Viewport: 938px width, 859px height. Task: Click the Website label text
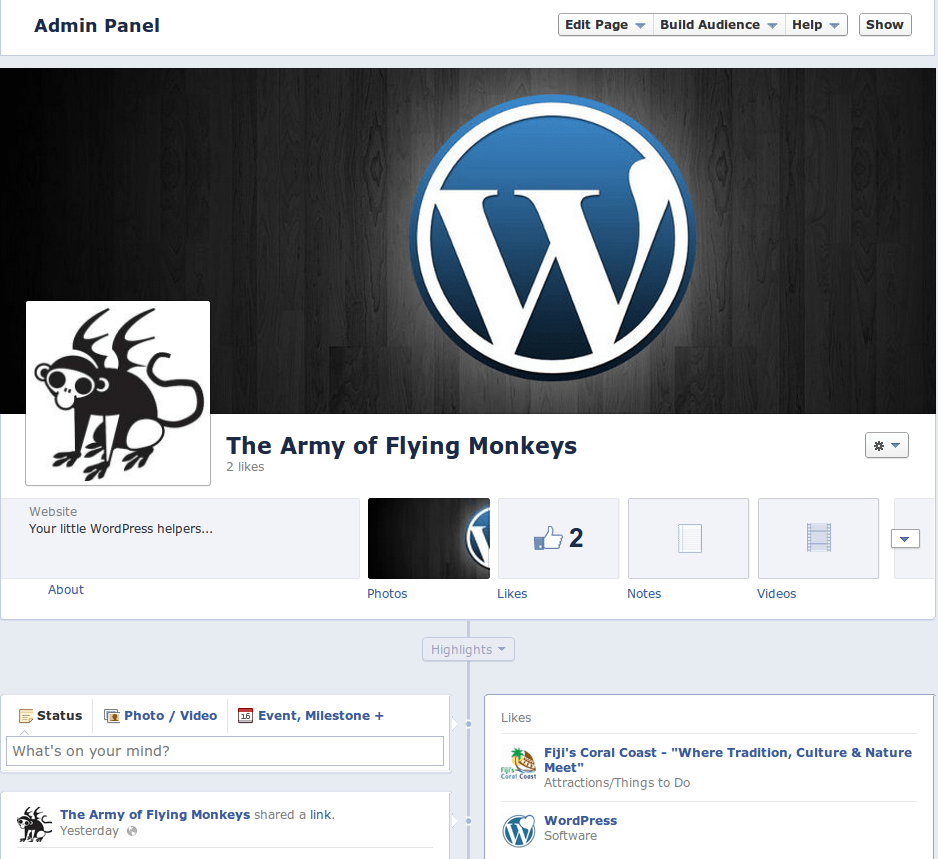(x=53, y=511)
